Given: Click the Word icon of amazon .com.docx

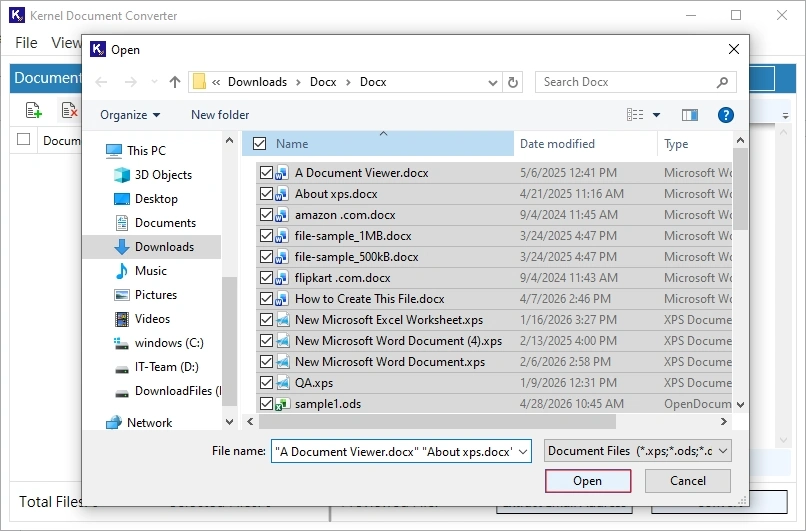Looking at the screenshot, I should pyautogui.click(x=281, y=215).
